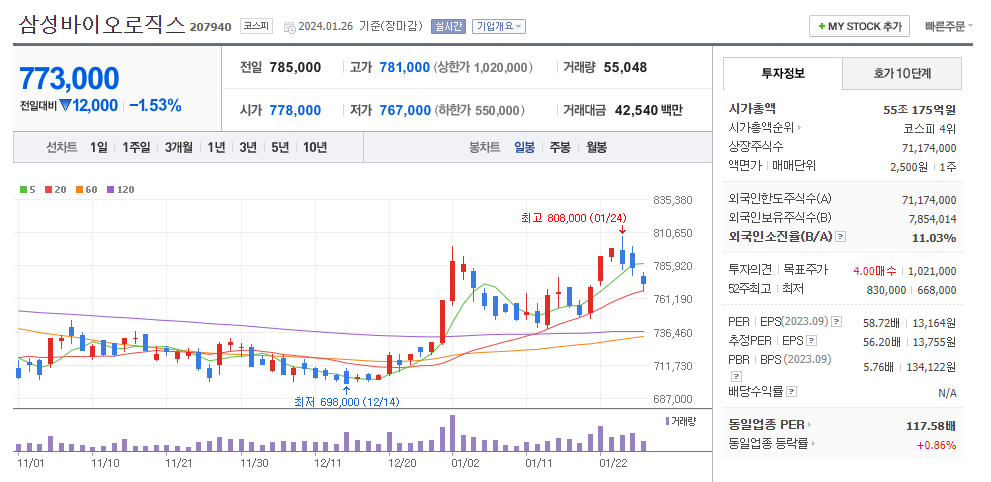
Task: Click the tallest volume bar near 01/02
Action: (452, 433)
